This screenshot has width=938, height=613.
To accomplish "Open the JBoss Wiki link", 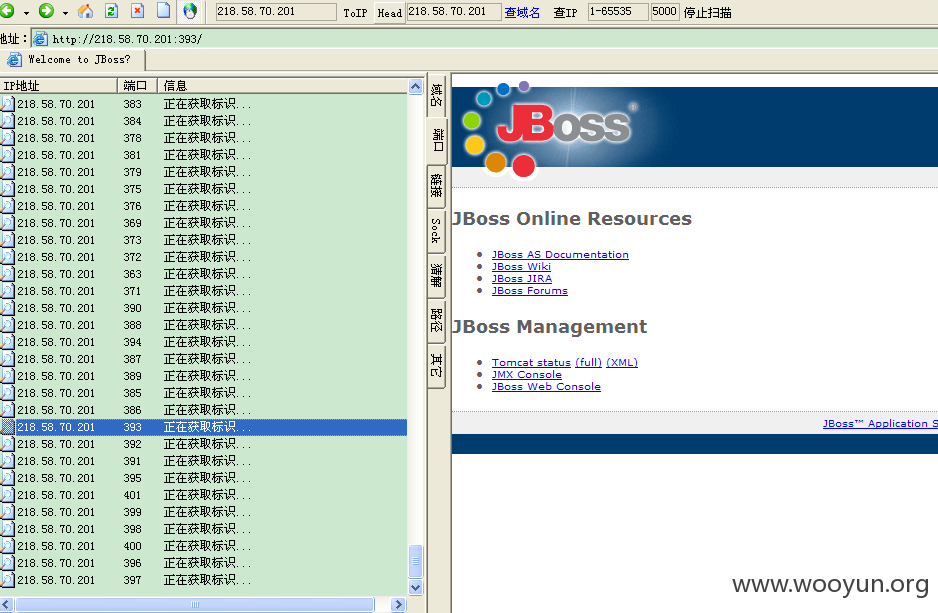I will click(521, 267).
